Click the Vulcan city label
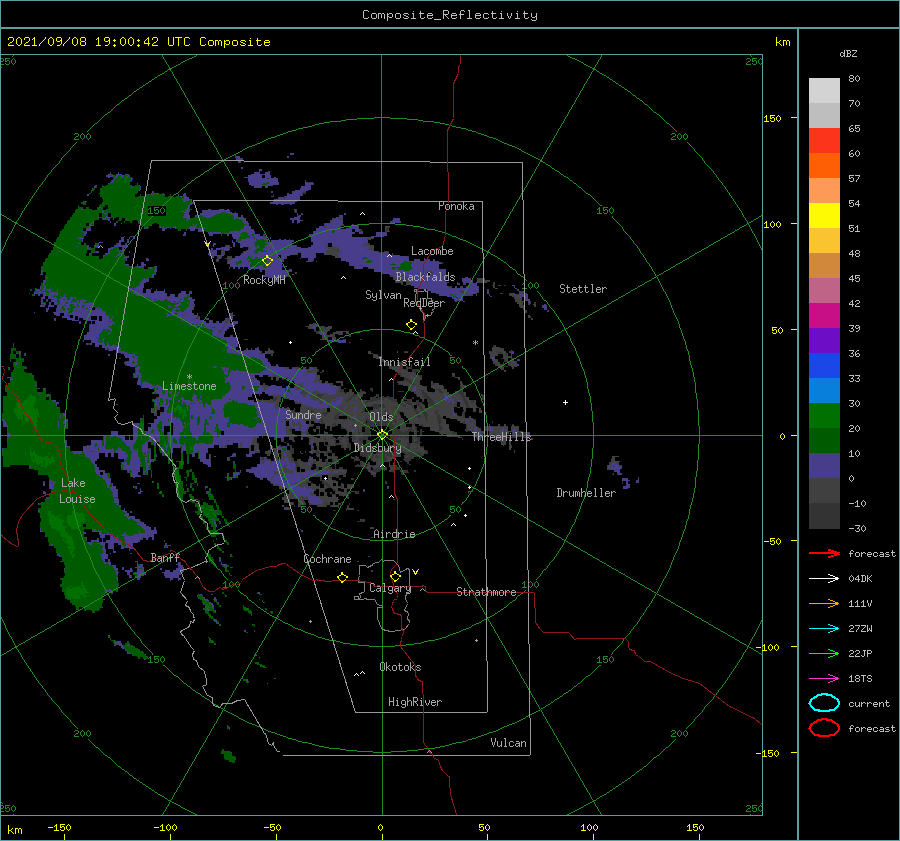 (x=509, y=743)
